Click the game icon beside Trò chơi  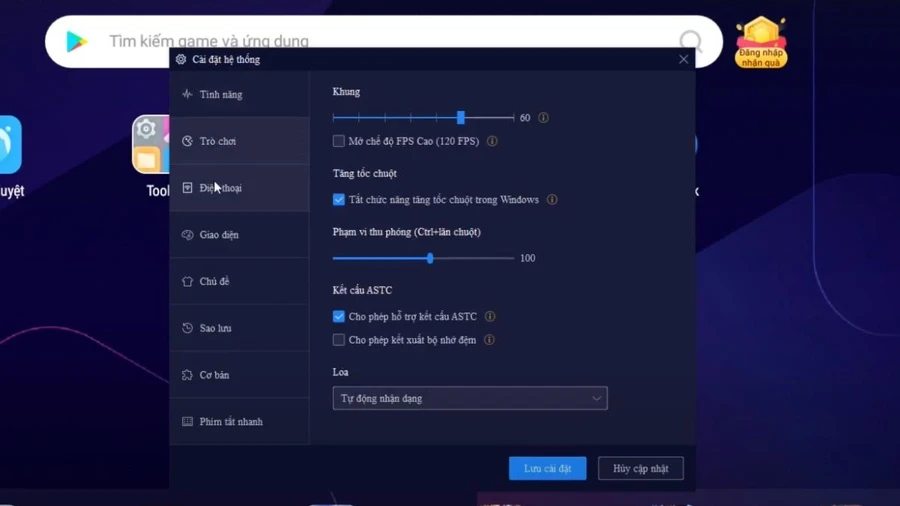coord(187,141)
